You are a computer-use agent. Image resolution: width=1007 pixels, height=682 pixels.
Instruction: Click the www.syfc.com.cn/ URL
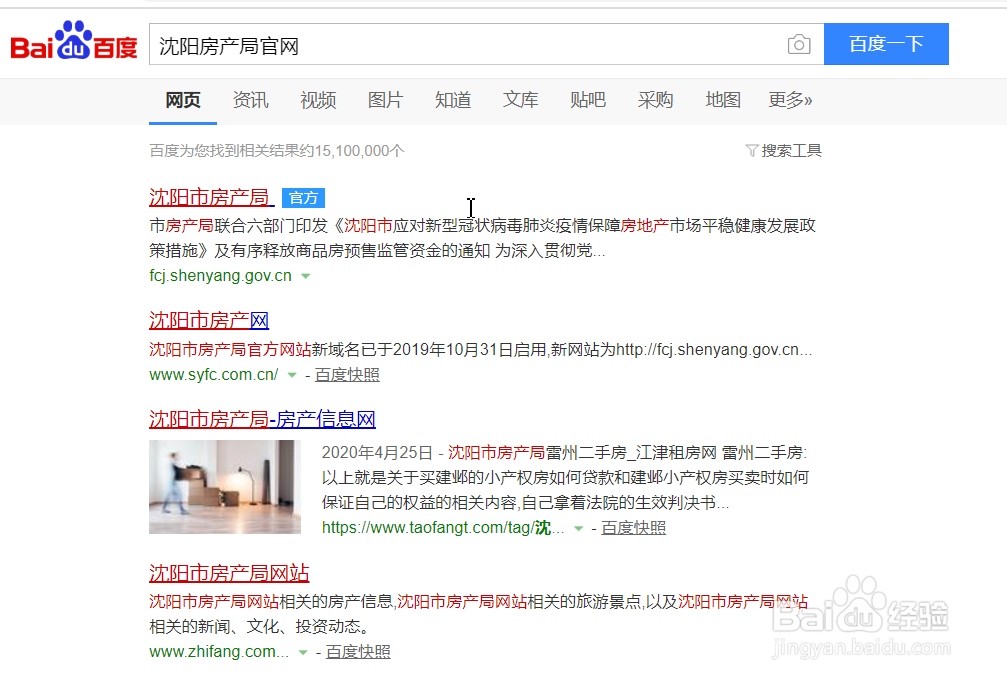pyautogui.click(x=214, y=374)
